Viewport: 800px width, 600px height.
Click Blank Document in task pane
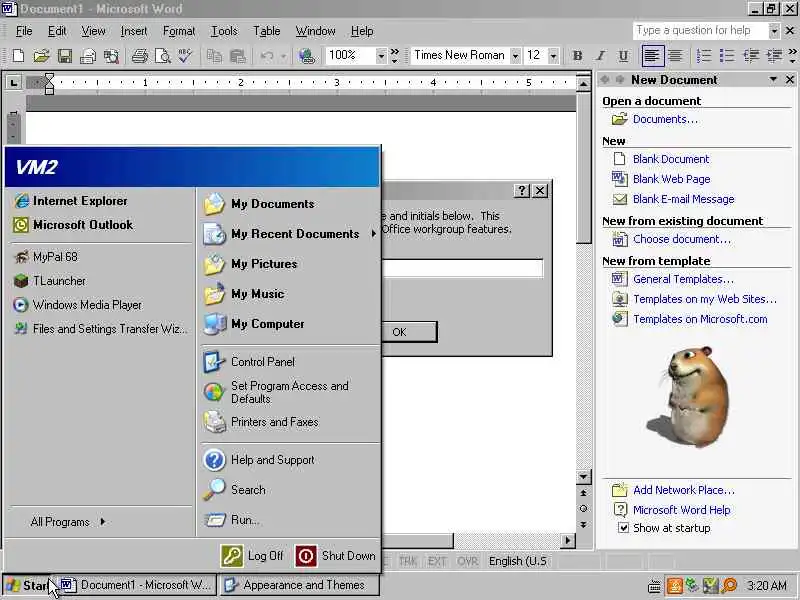(670, 159)
